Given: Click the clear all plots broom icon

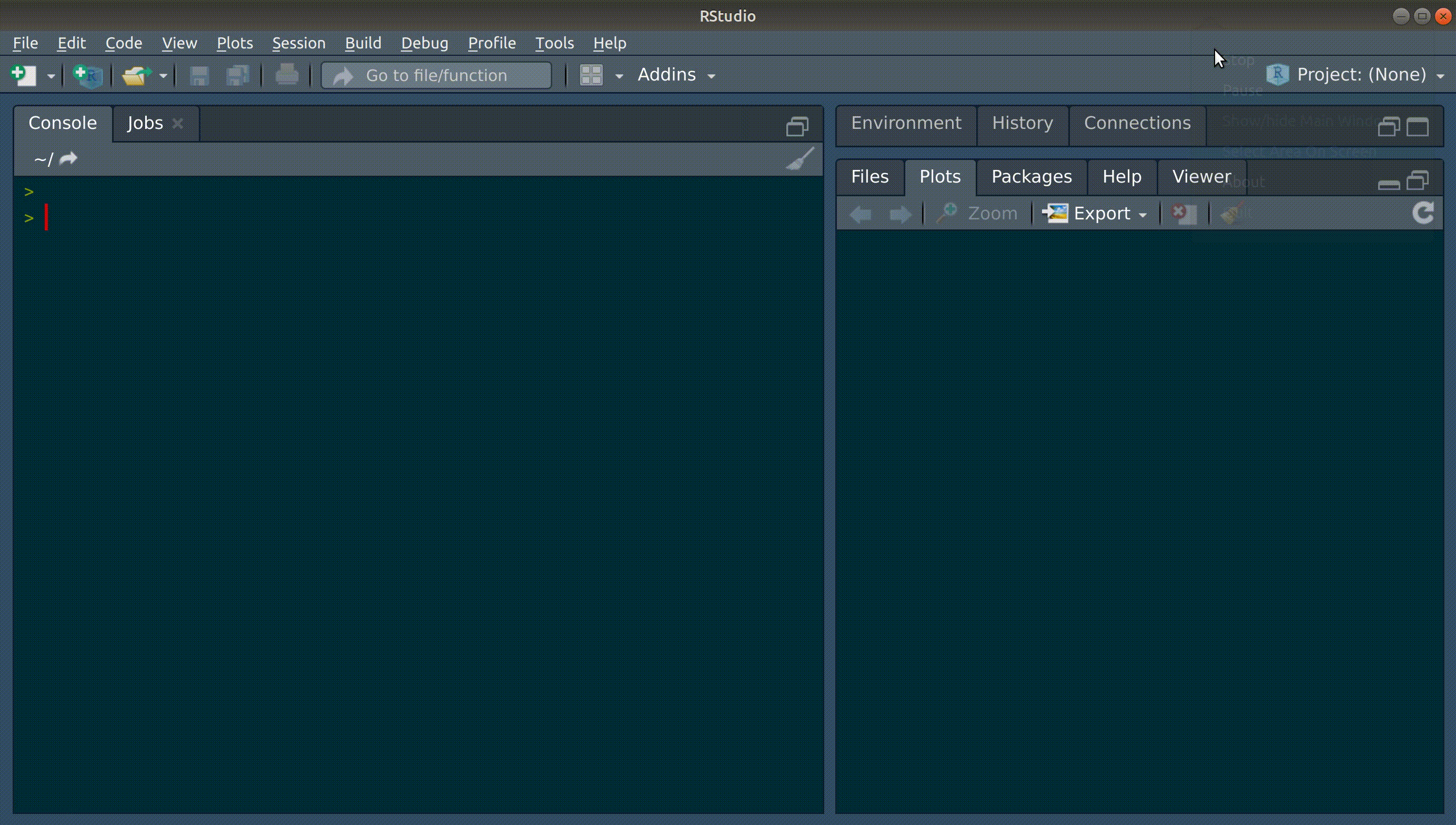Looking at the screenshot, I should (1232, 214).
